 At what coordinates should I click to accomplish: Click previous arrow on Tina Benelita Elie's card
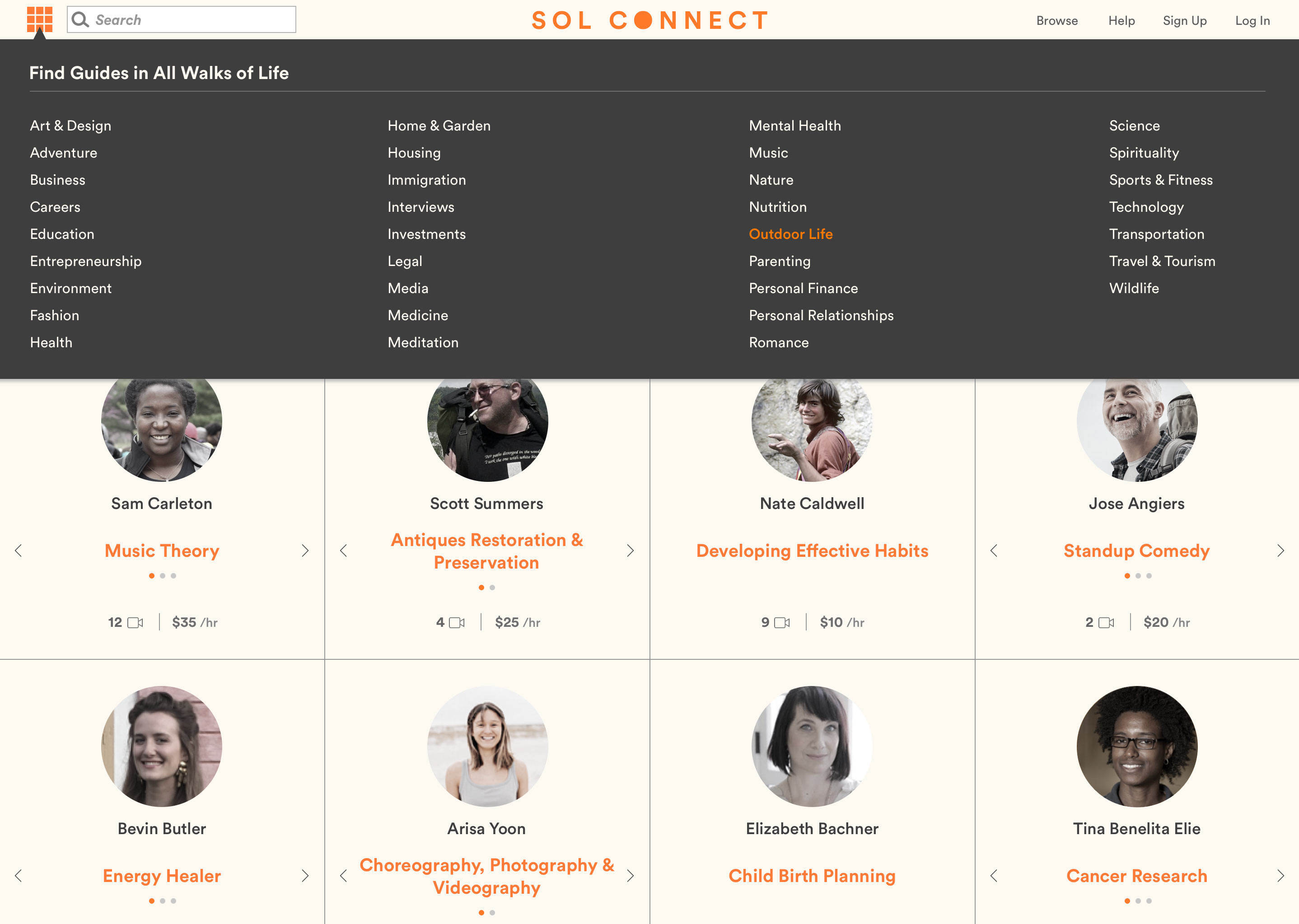click(x=994, y=876)
